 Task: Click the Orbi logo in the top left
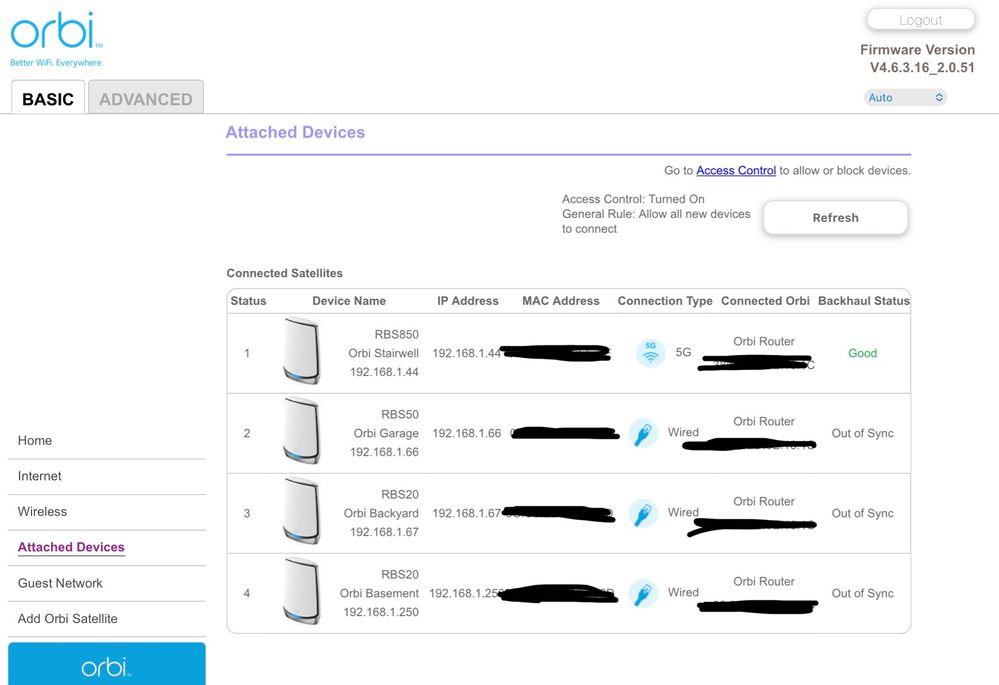[x=56, y=38]
